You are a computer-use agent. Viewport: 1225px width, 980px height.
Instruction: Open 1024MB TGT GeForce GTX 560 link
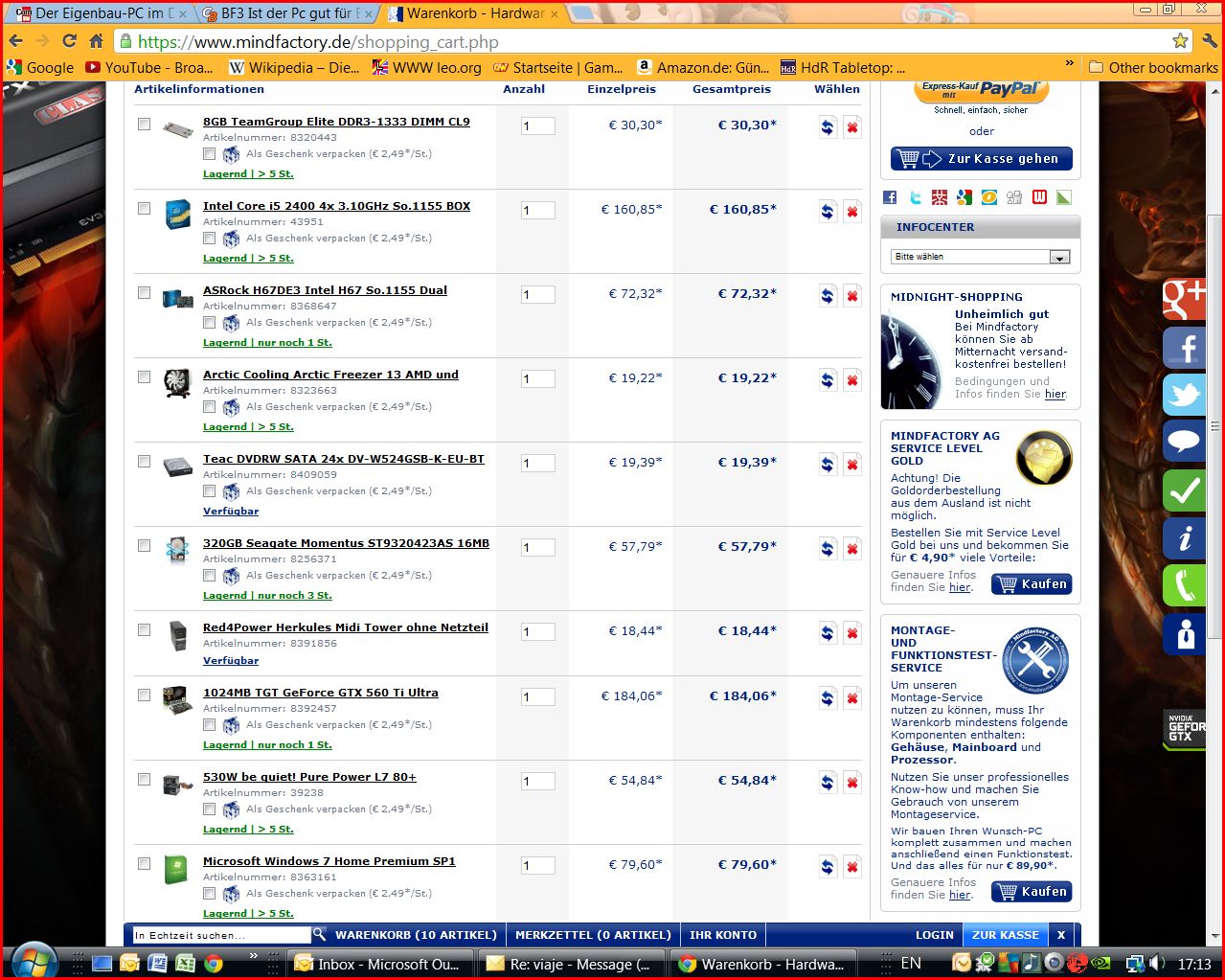coord(321,693)
